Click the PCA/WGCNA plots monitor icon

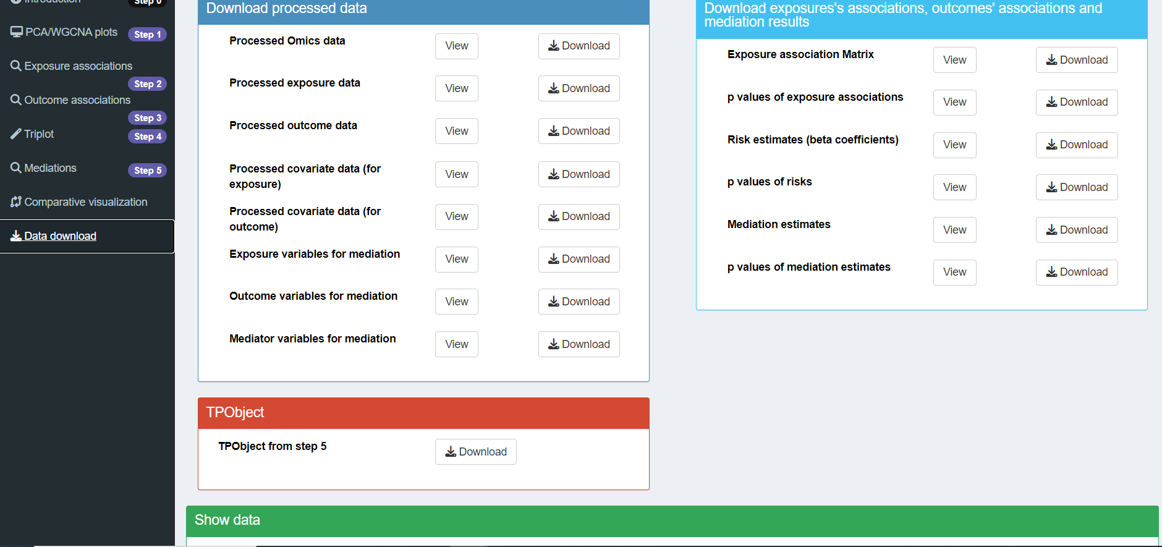16,33
